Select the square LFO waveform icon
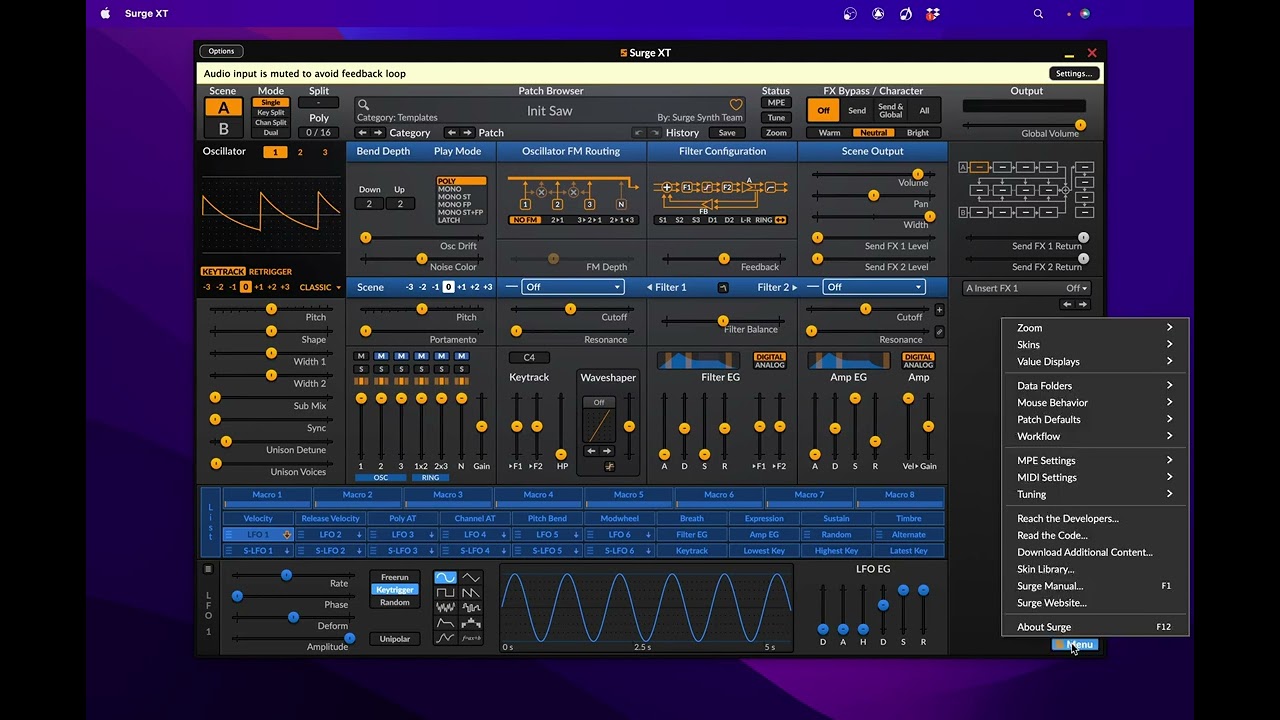The height and width of the screenshot is (720, 1280). [x=446, y=593]
